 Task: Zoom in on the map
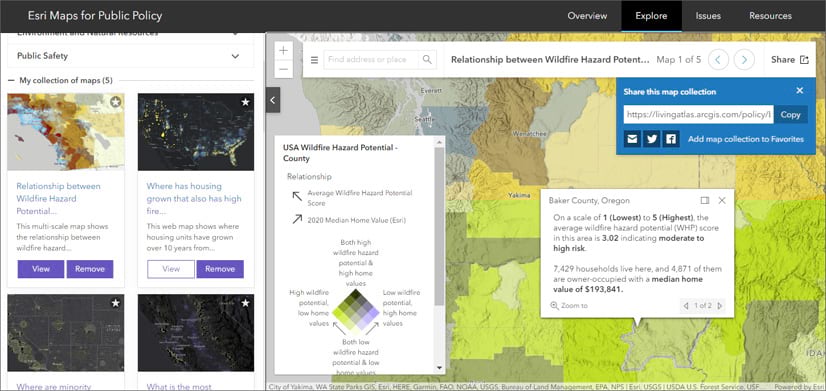(283, 51)
